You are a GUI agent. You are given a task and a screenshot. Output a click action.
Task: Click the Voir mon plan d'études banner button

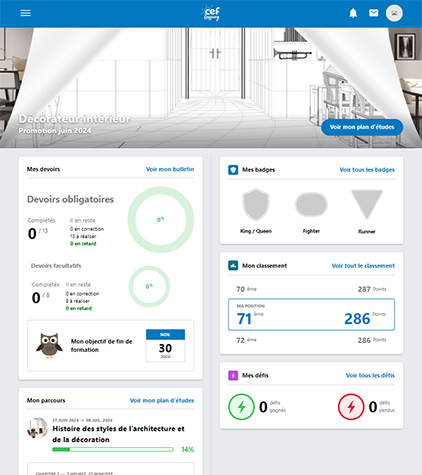pos(362,127)
